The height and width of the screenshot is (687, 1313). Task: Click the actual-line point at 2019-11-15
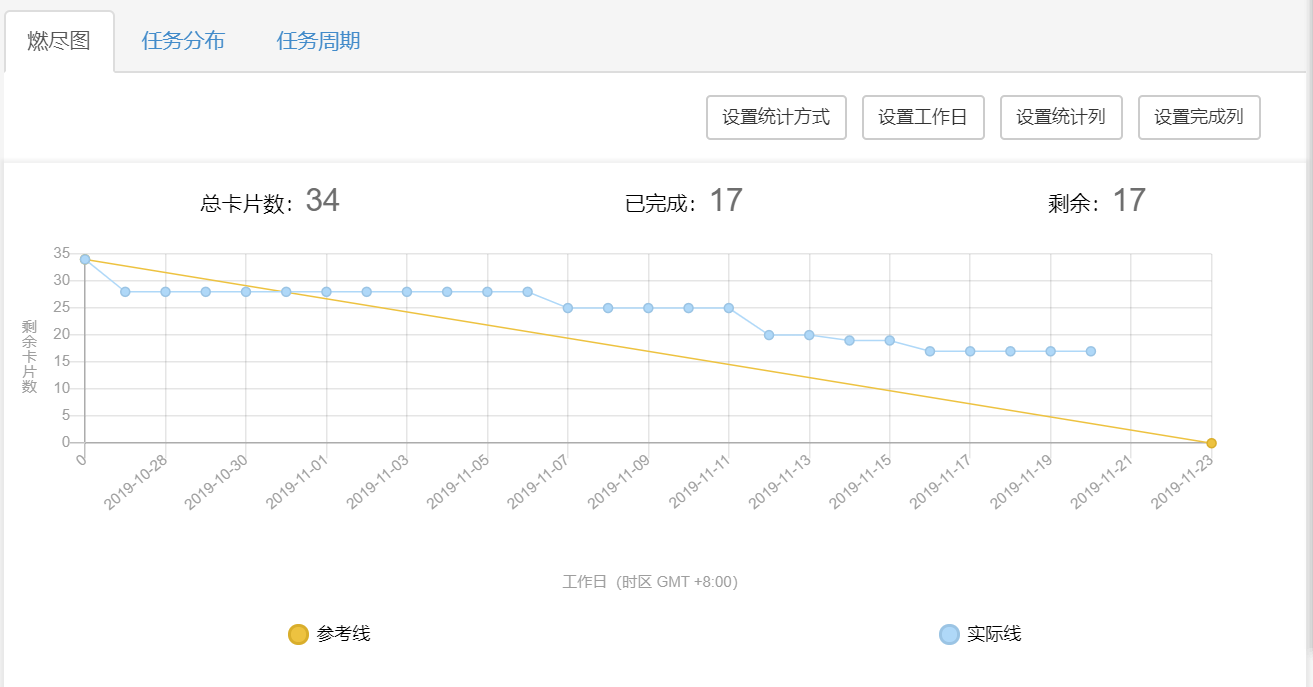coord(889,340)
